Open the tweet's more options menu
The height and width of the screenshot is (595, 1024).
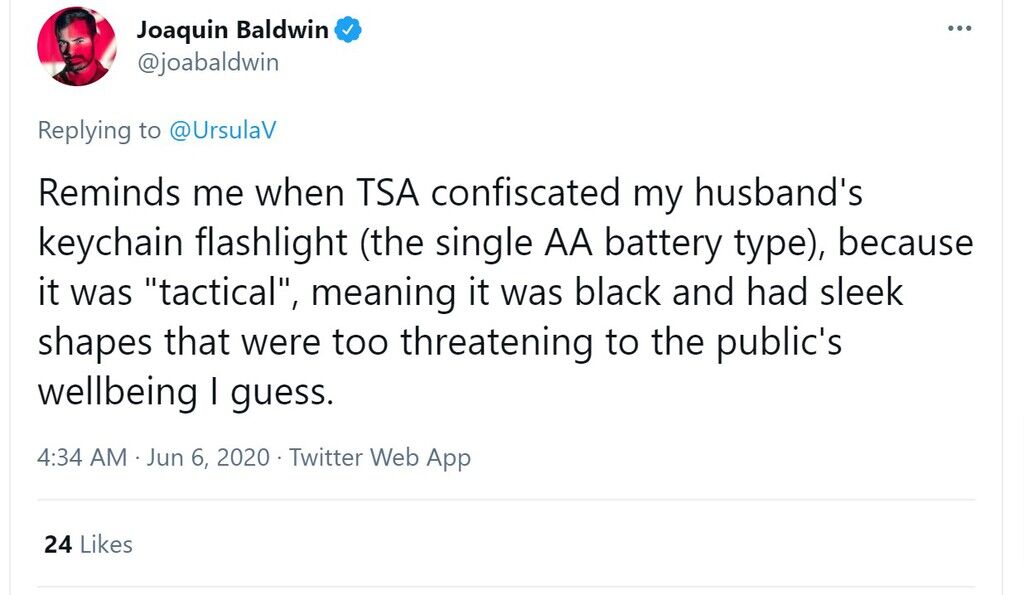click(959, 28)
